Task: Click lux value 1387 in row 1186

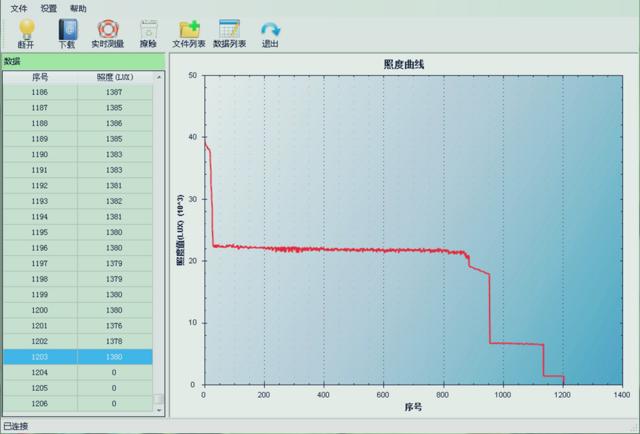Action: [114, 92]
